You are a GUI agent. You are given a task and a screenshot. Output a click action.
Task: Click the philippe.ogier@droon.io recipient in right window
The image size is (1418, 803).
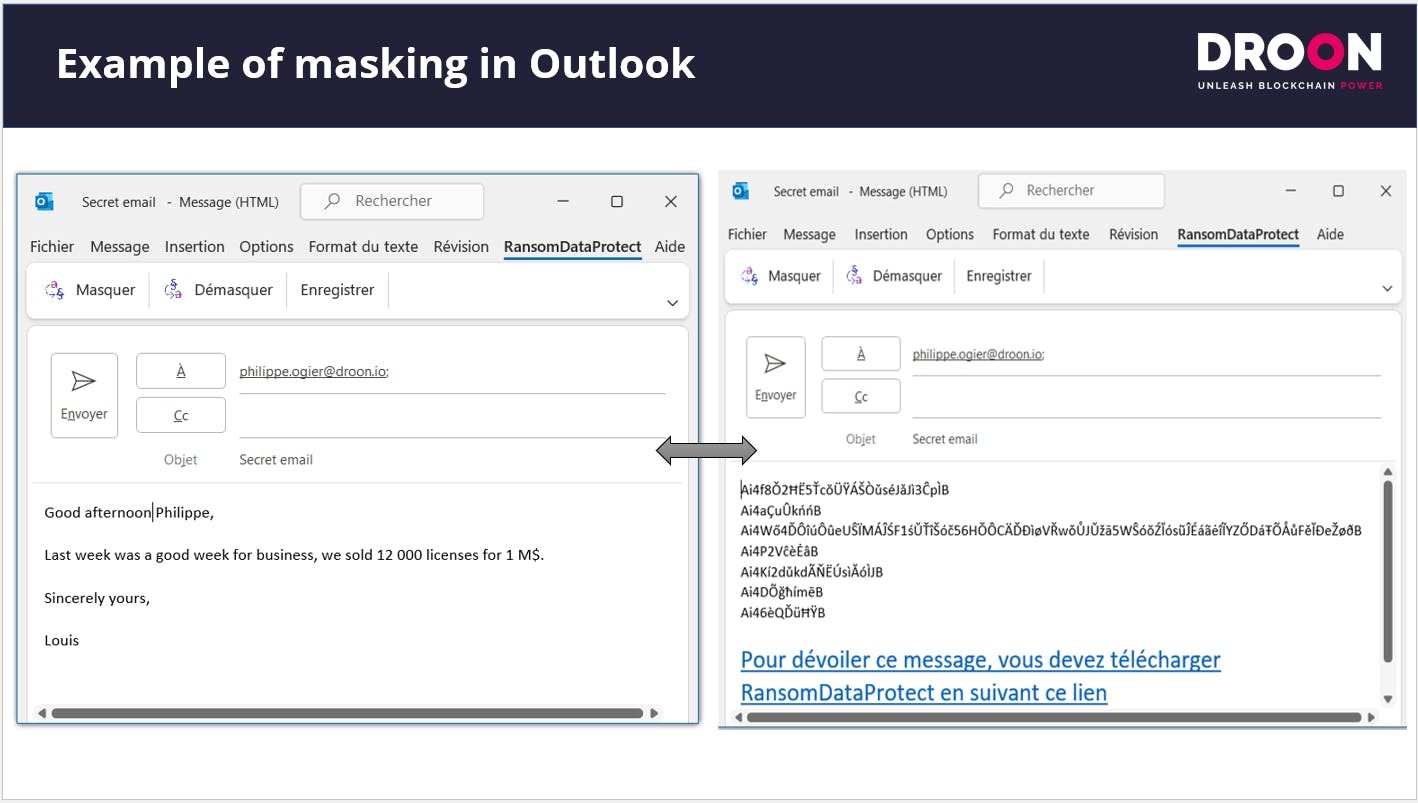tap(978, 354)
